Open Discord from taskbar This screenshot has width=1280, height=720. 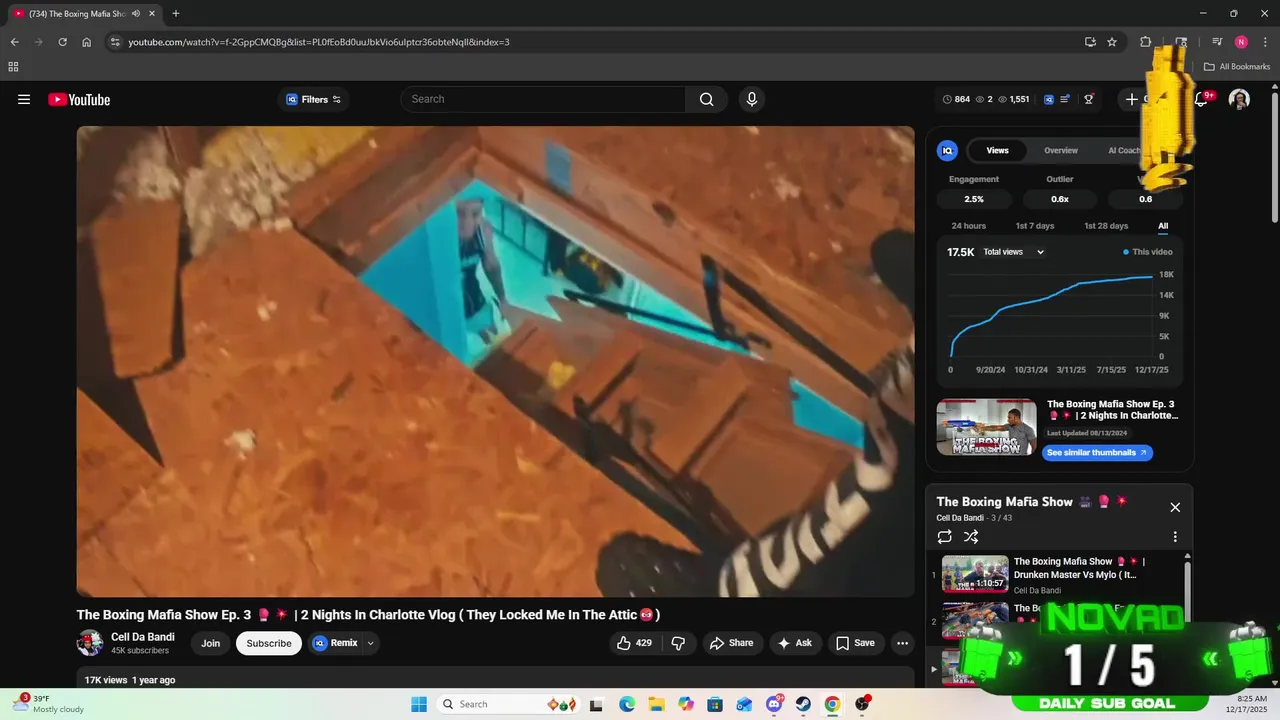pos(774,704)
